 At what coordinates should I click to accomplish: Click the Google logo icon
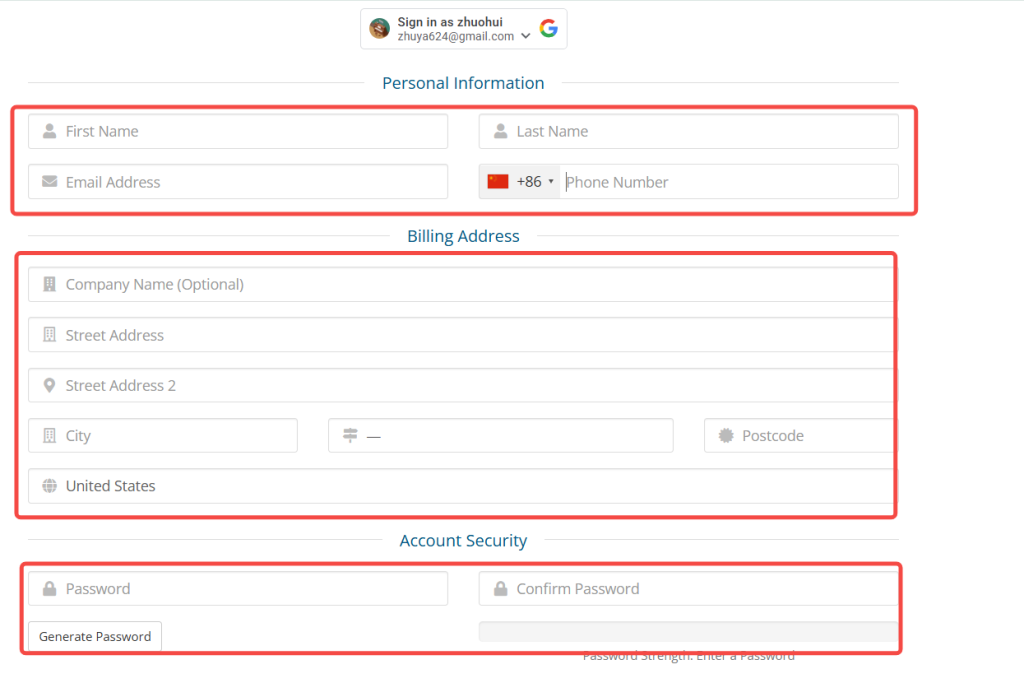pos(548,28)
